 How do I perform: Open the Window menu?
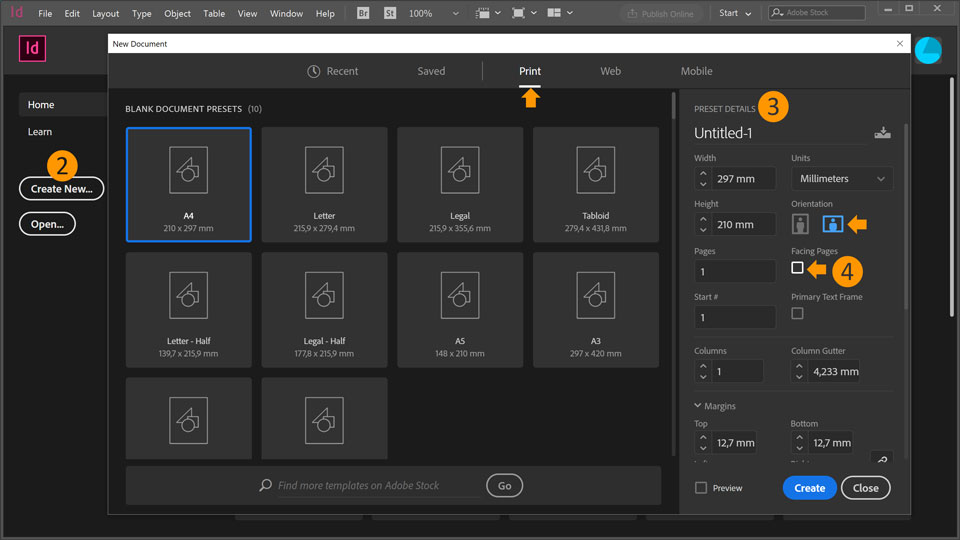[x=287, y=13]
